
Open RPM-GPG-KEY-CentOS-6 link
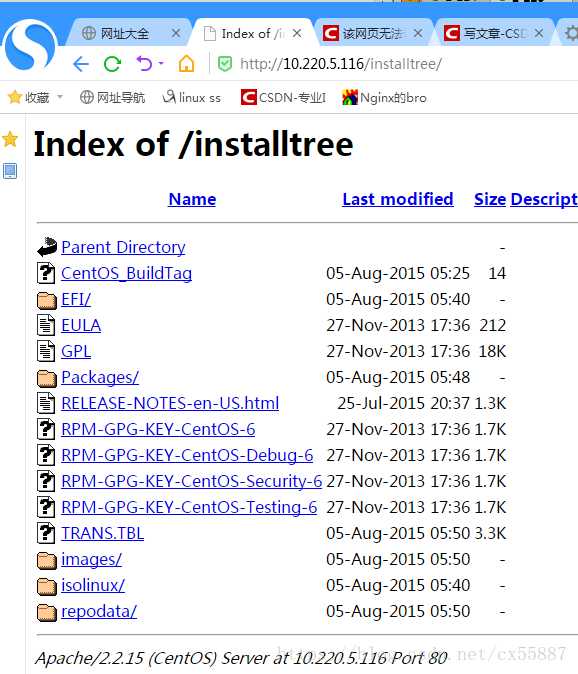pyautogui.click(x=158, y=429)
